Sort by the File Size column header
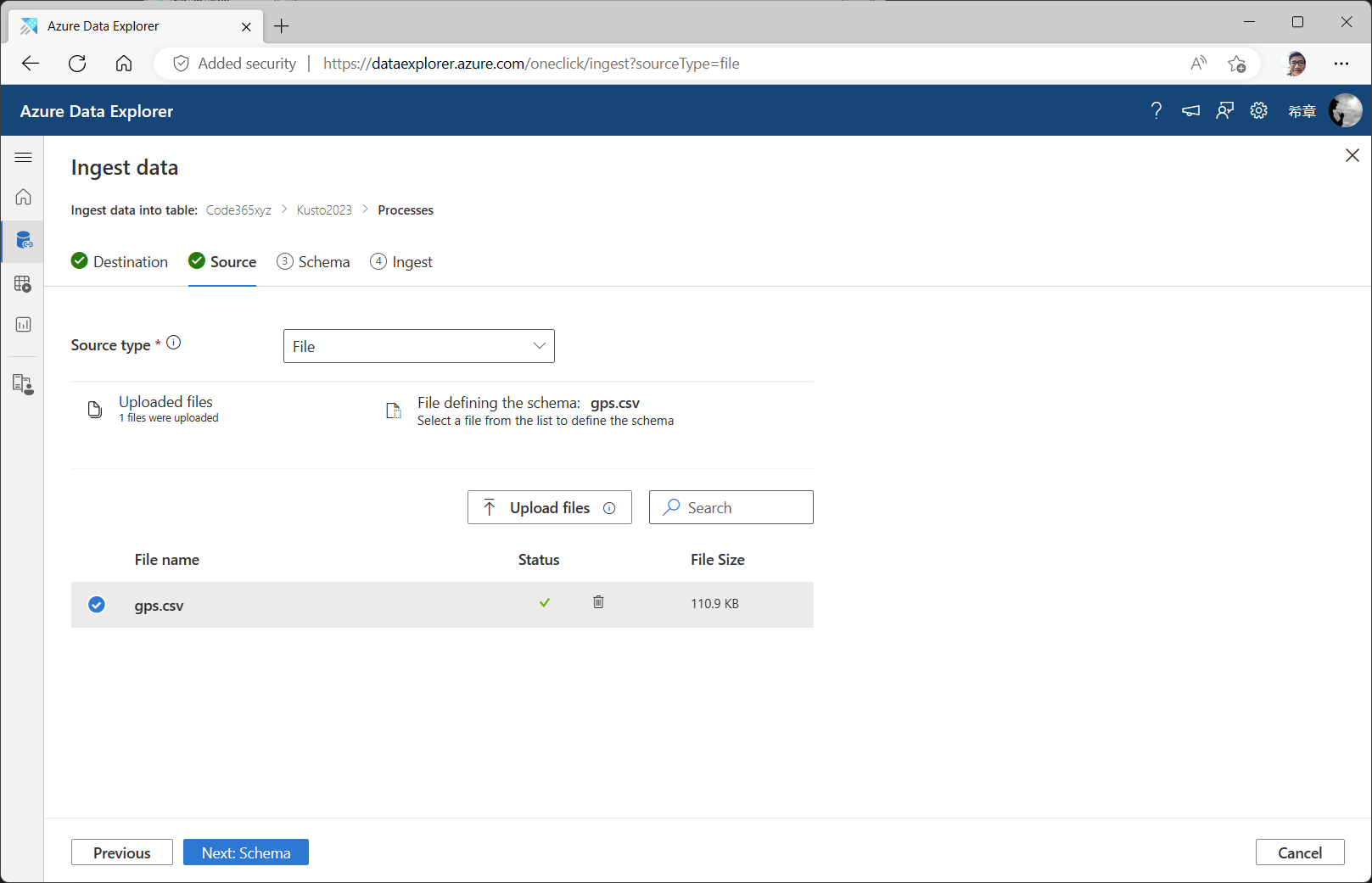 pyautogui.click(x=718, y=560)
